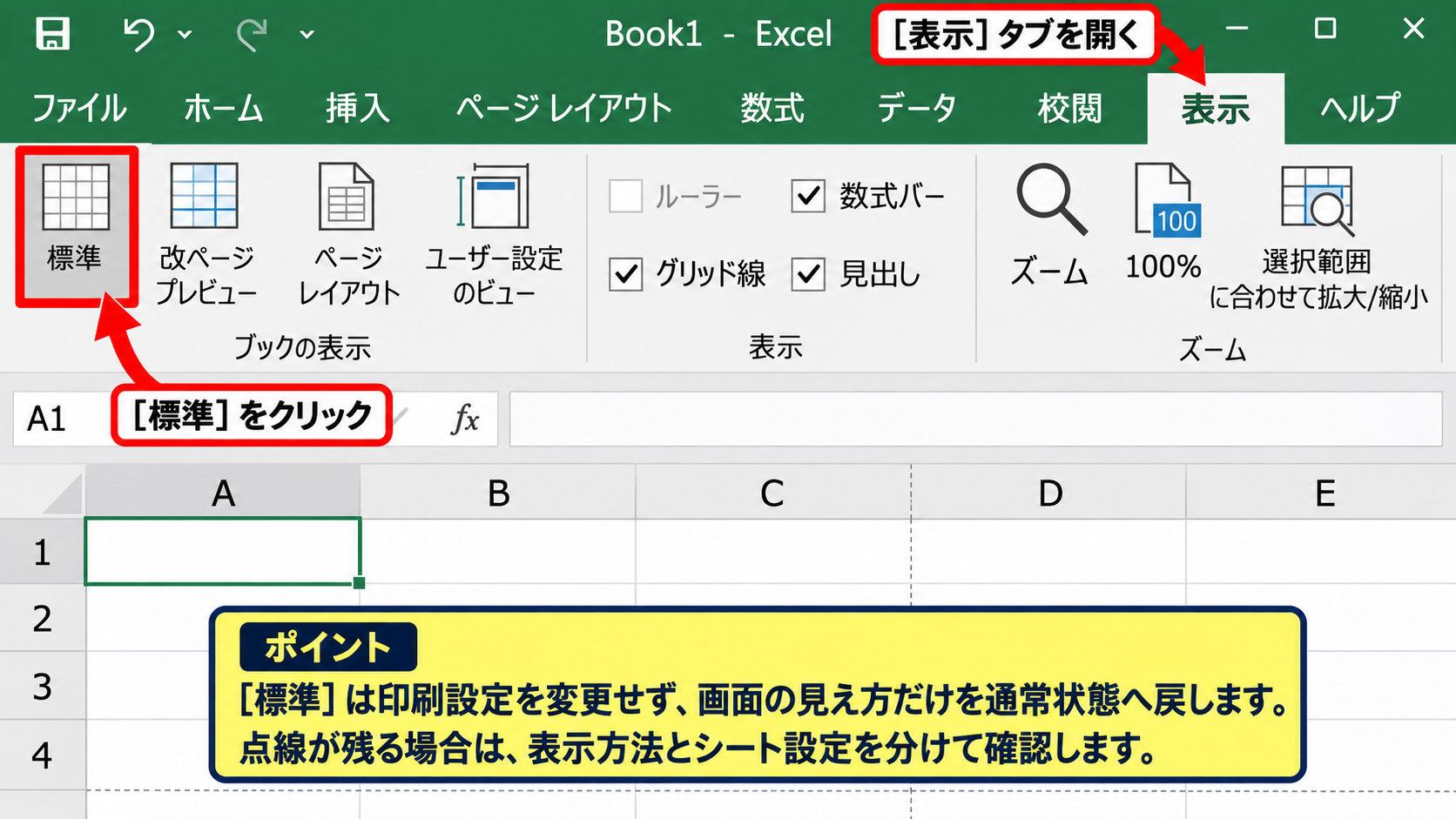Select column A header
The image size is (1456, 819).
(x=223, y=493)
